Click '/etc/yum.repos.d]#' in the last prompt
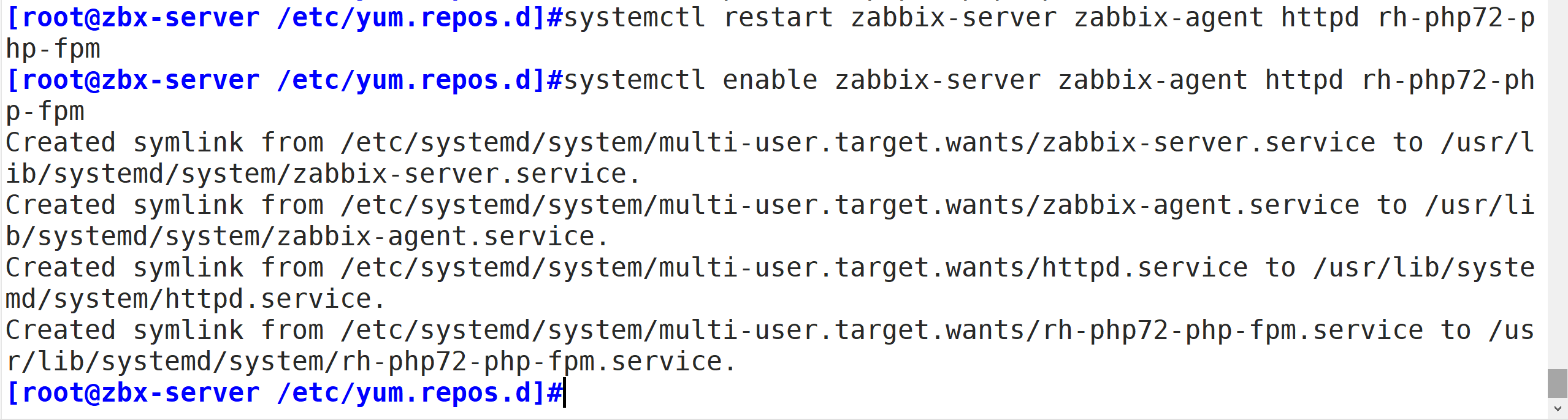 pos(419,393)
